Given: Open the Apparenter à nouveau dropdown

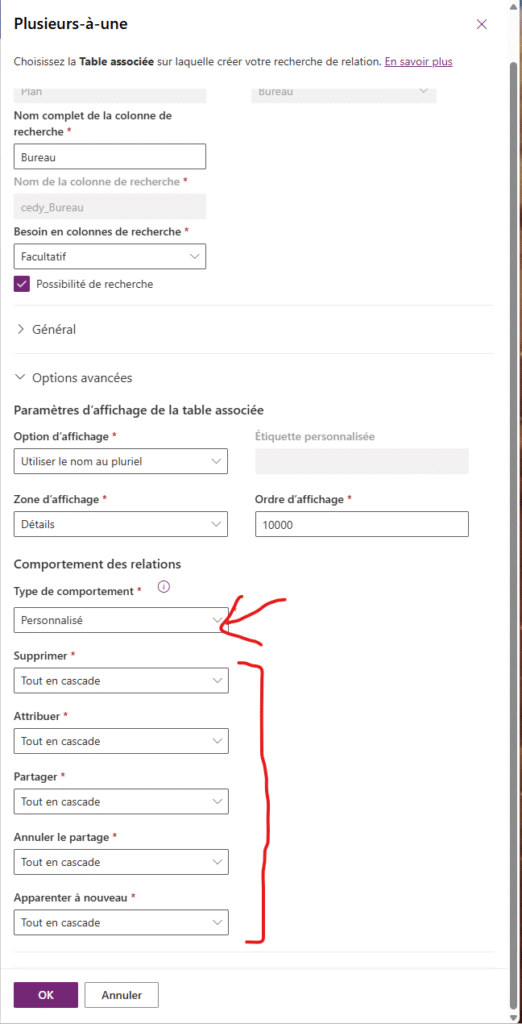Looking at the screenshot, I should (121, 923).
